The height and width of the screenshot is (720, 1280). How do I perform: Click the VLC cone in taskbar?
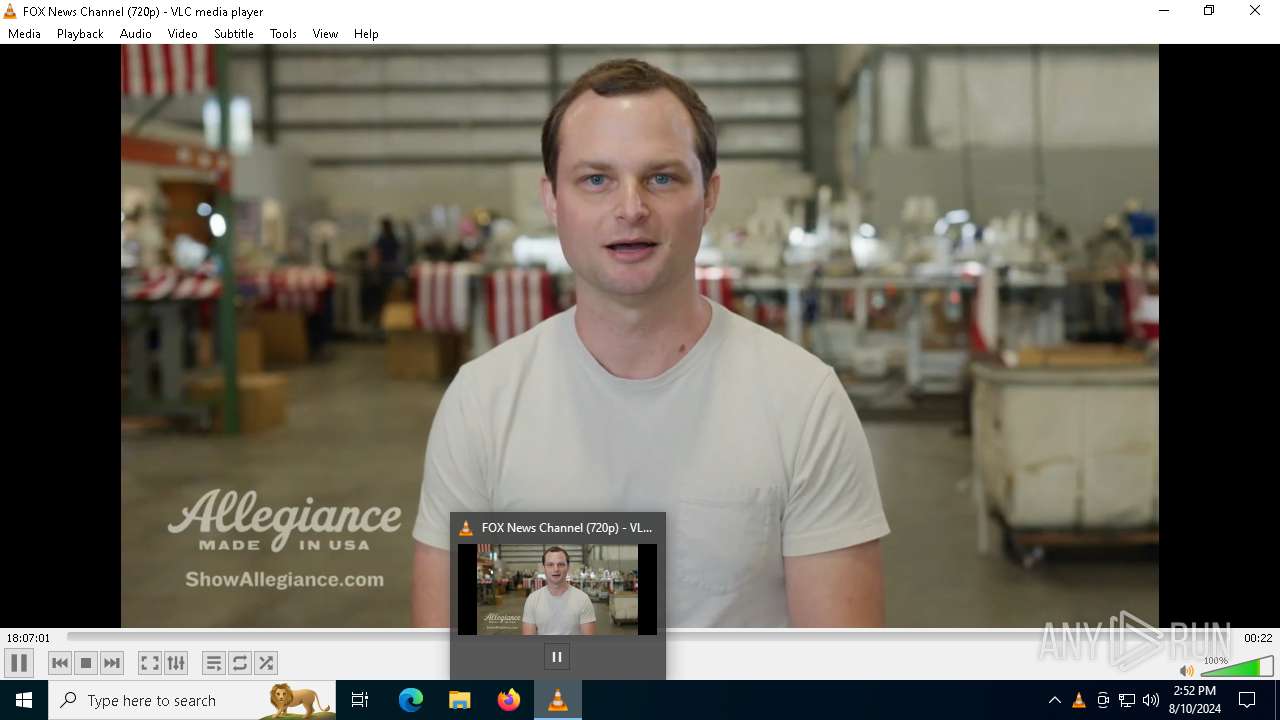click(558, 700)
